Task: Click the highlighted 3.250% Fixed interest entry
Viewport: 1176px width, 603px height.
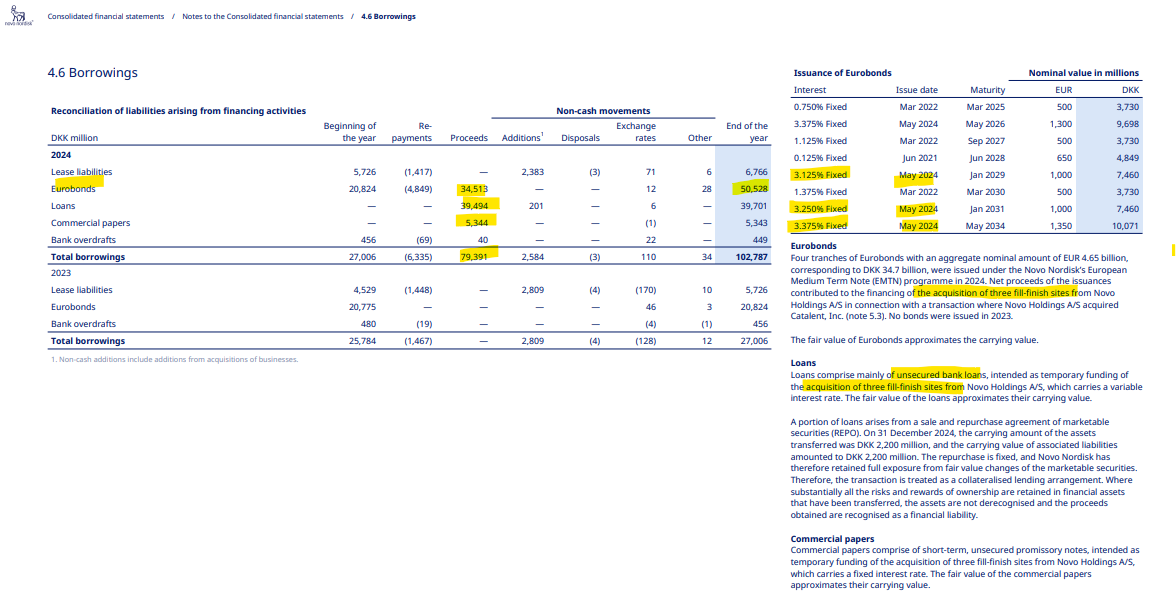Action: [820, 208]
